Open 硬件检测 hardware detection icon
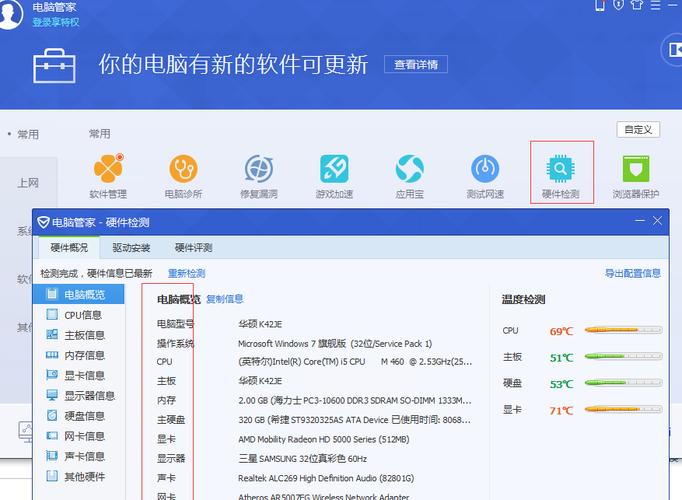Viewport: 682px width, 500px height. [x=560, y=168]
